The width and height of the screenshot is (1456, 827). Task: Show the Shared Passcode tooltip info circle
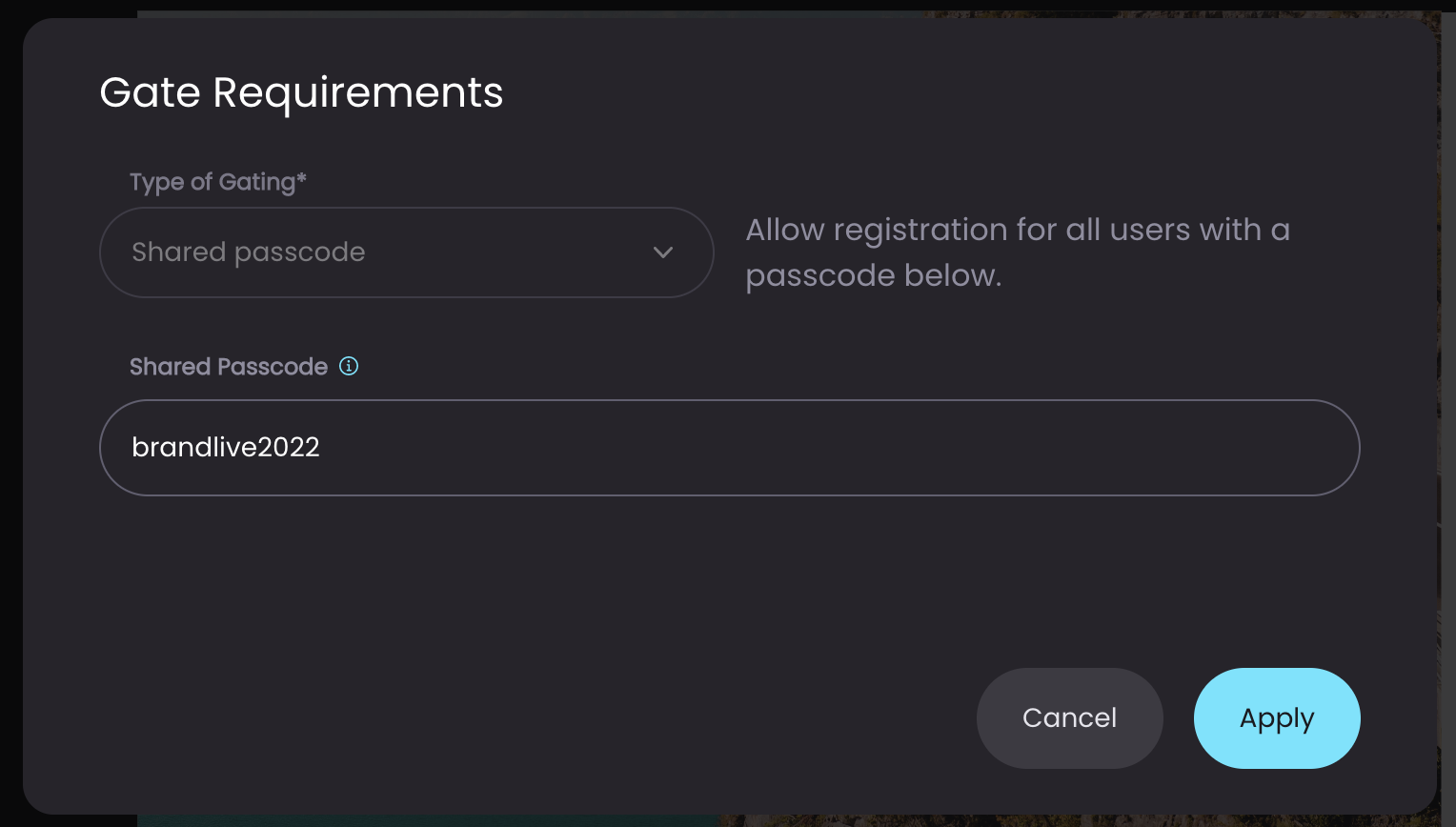[x=349, y=366]
